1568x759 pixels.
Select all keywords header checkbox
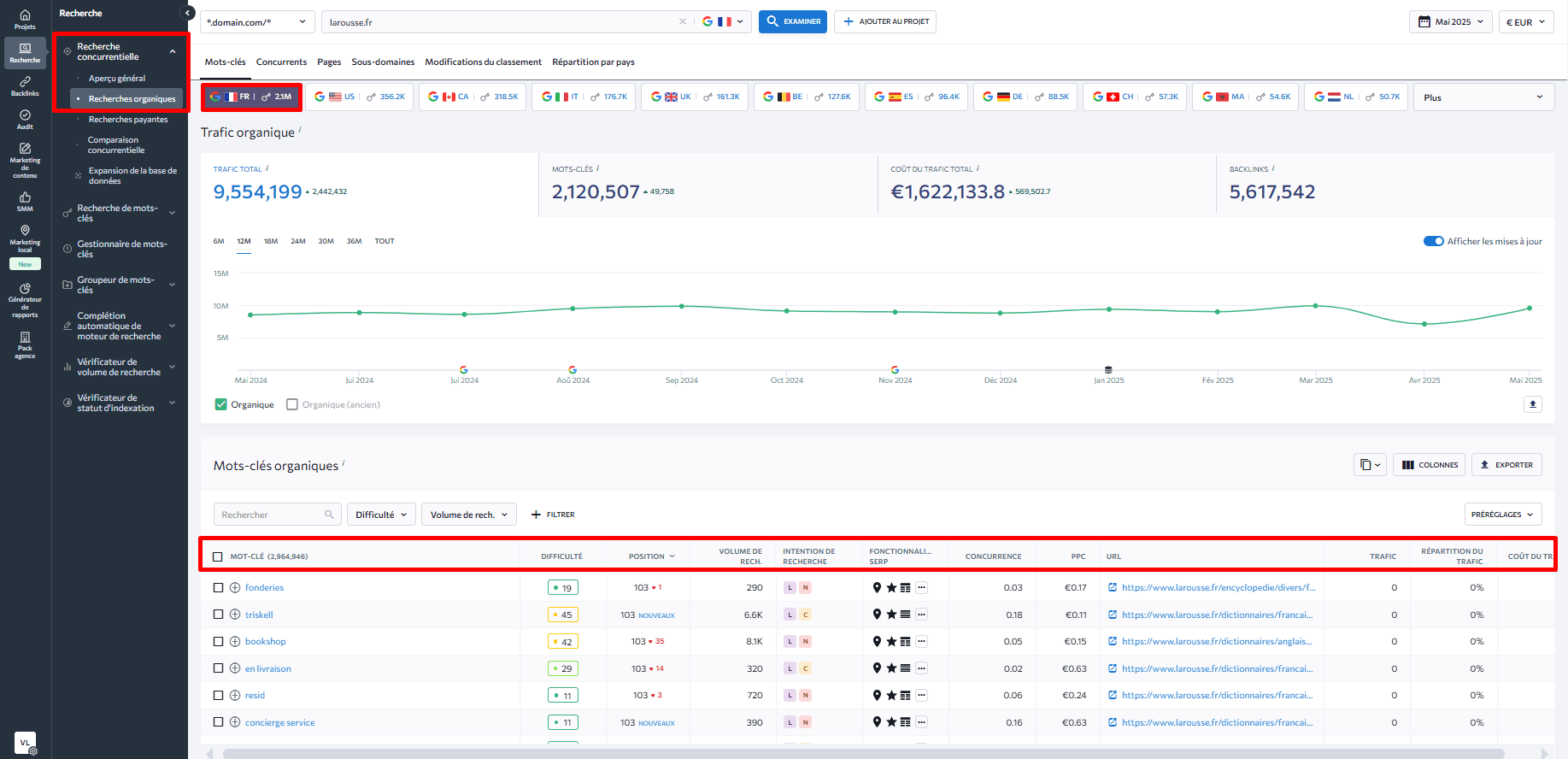coord(218,556)
